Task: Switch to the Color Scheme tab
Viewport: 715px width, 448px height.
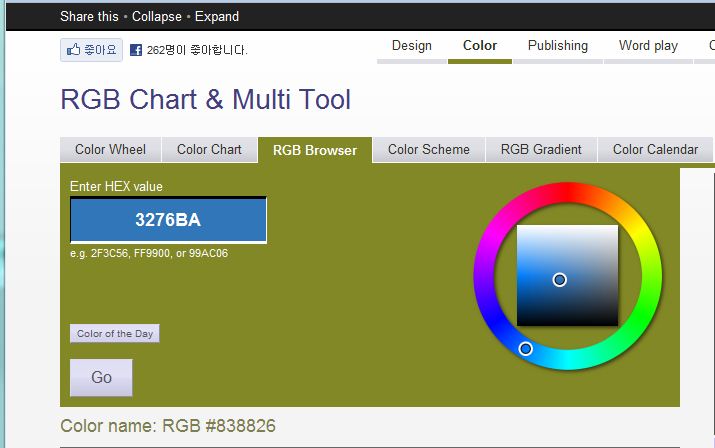Action: click(x=429, y=150)
